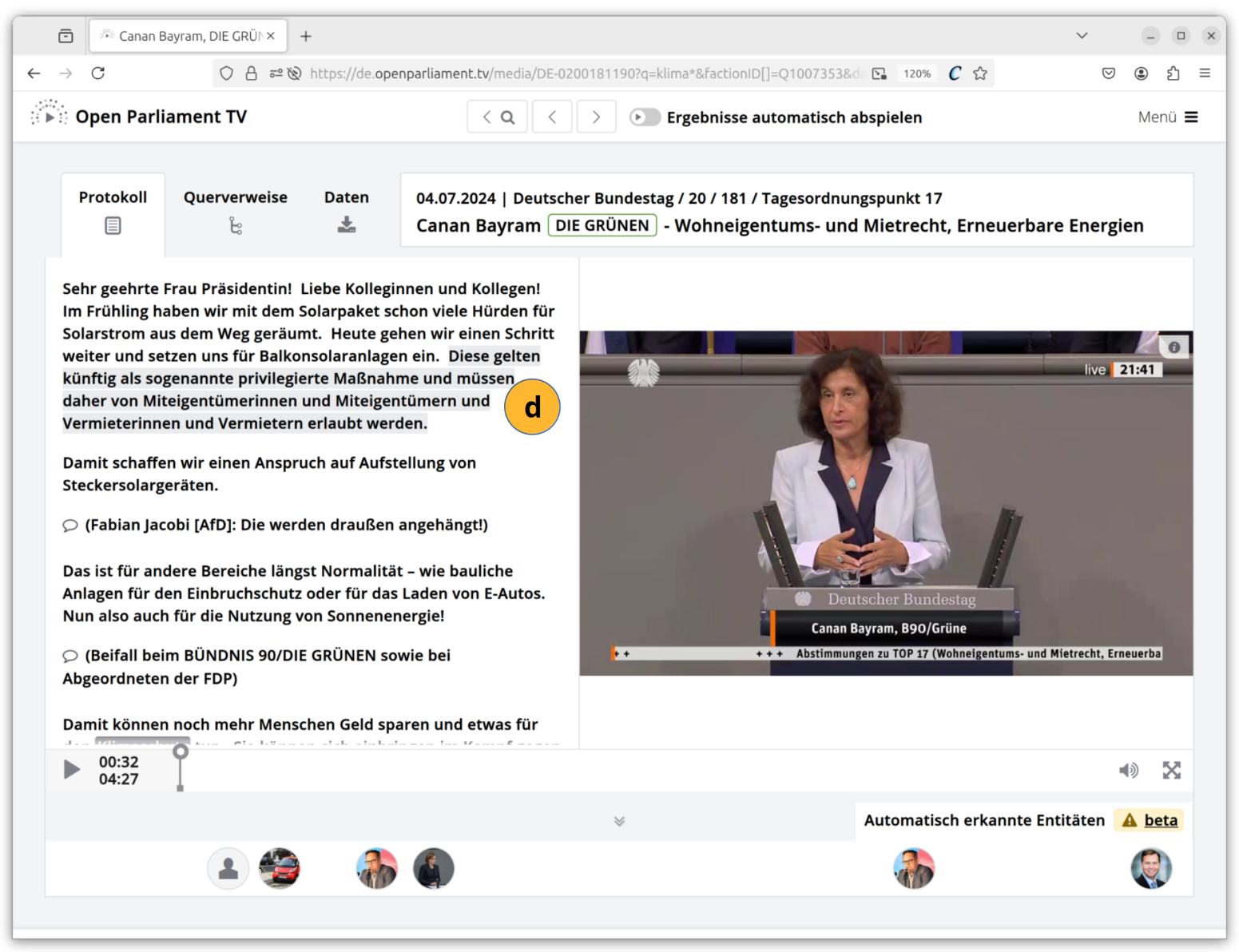Close the Canan Bayram browser tab

(x=271, y=36)
